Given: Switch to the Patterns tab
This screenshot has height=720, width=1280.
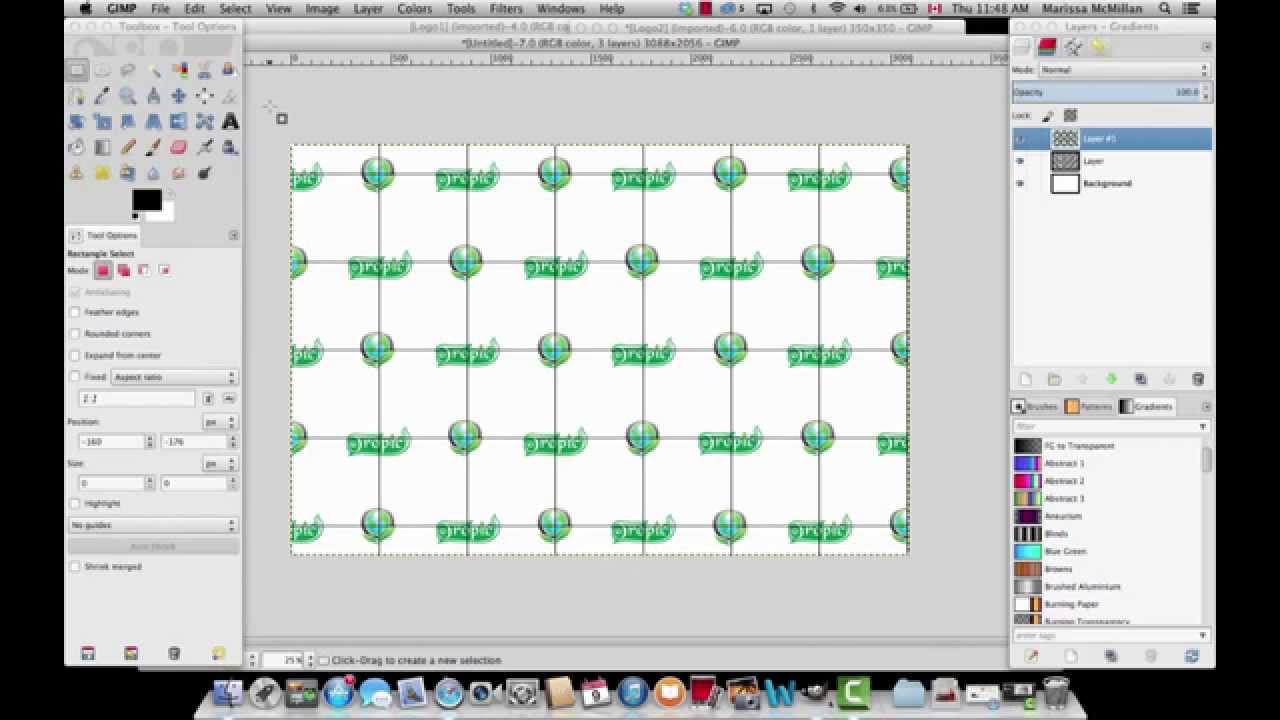Looking at the screenshot, I should click(1089, 407).
